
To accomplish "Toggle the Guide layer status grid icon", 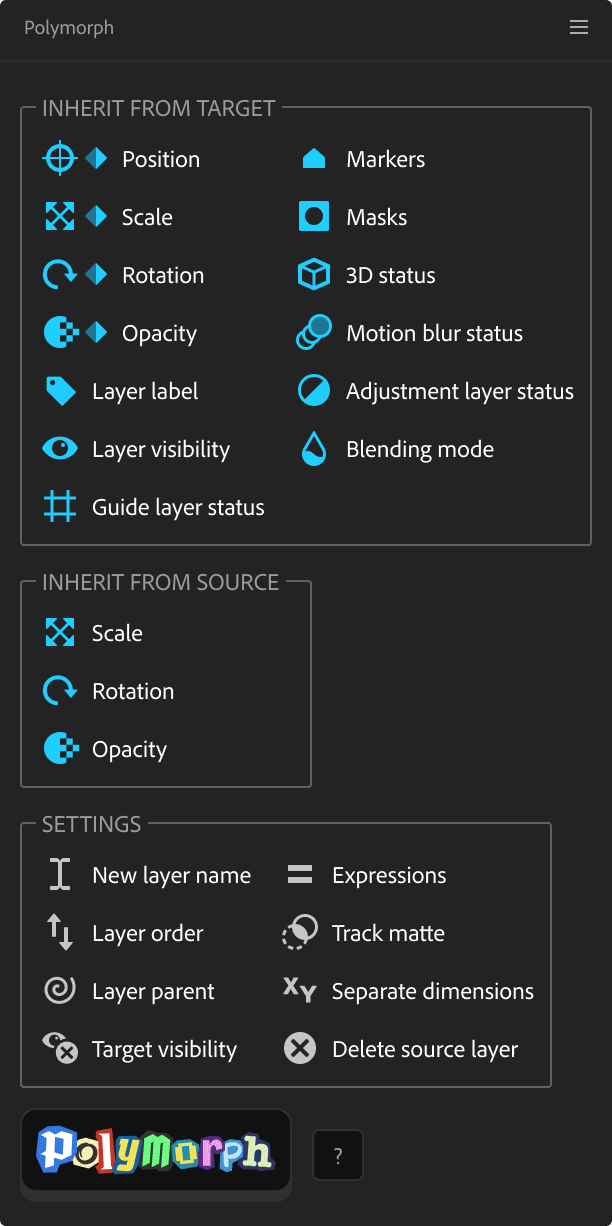I will pyautogui.click(x=60, y=507).
